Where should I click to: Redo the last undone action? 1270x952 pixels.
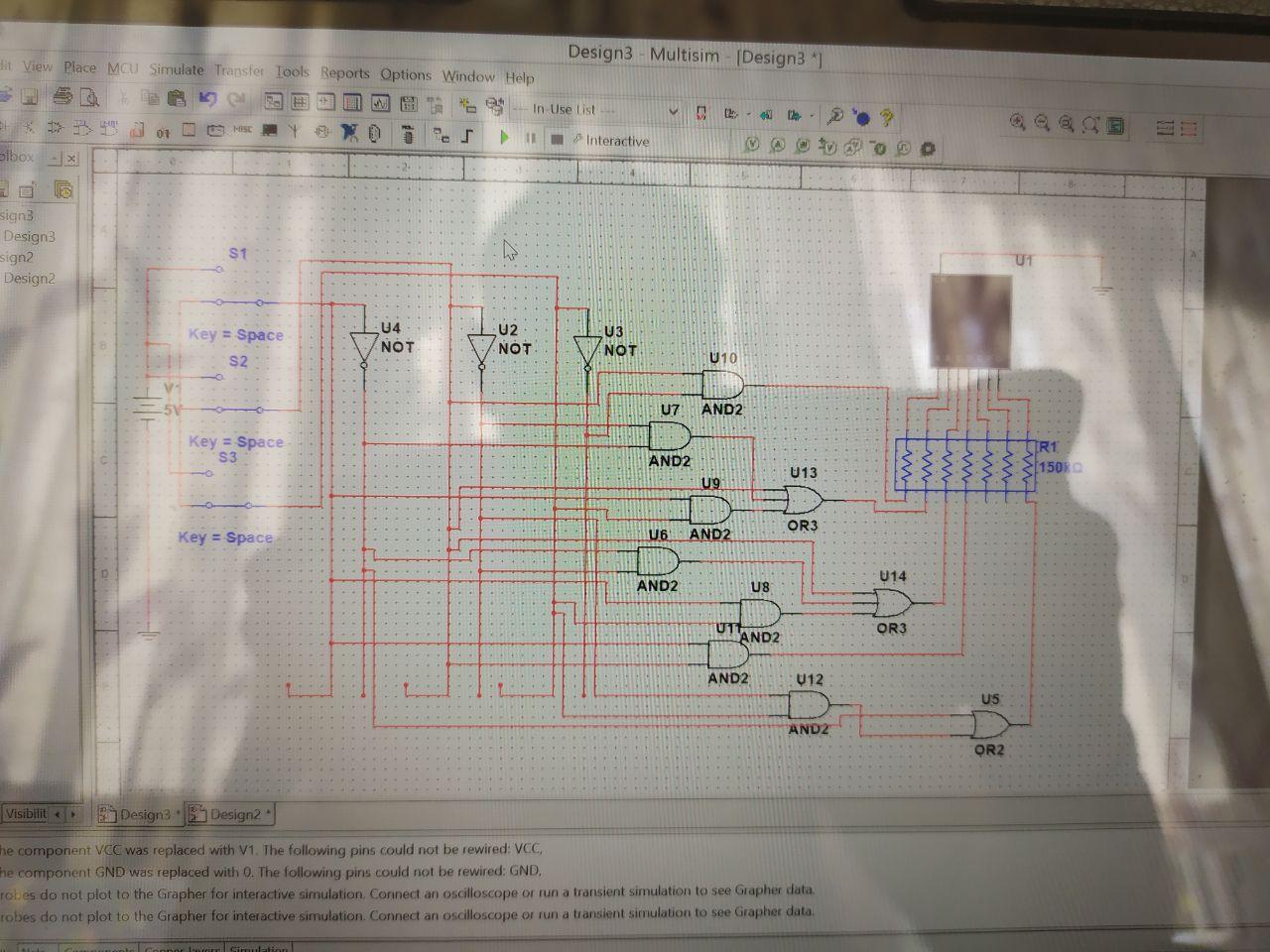(x=236, y=100)
